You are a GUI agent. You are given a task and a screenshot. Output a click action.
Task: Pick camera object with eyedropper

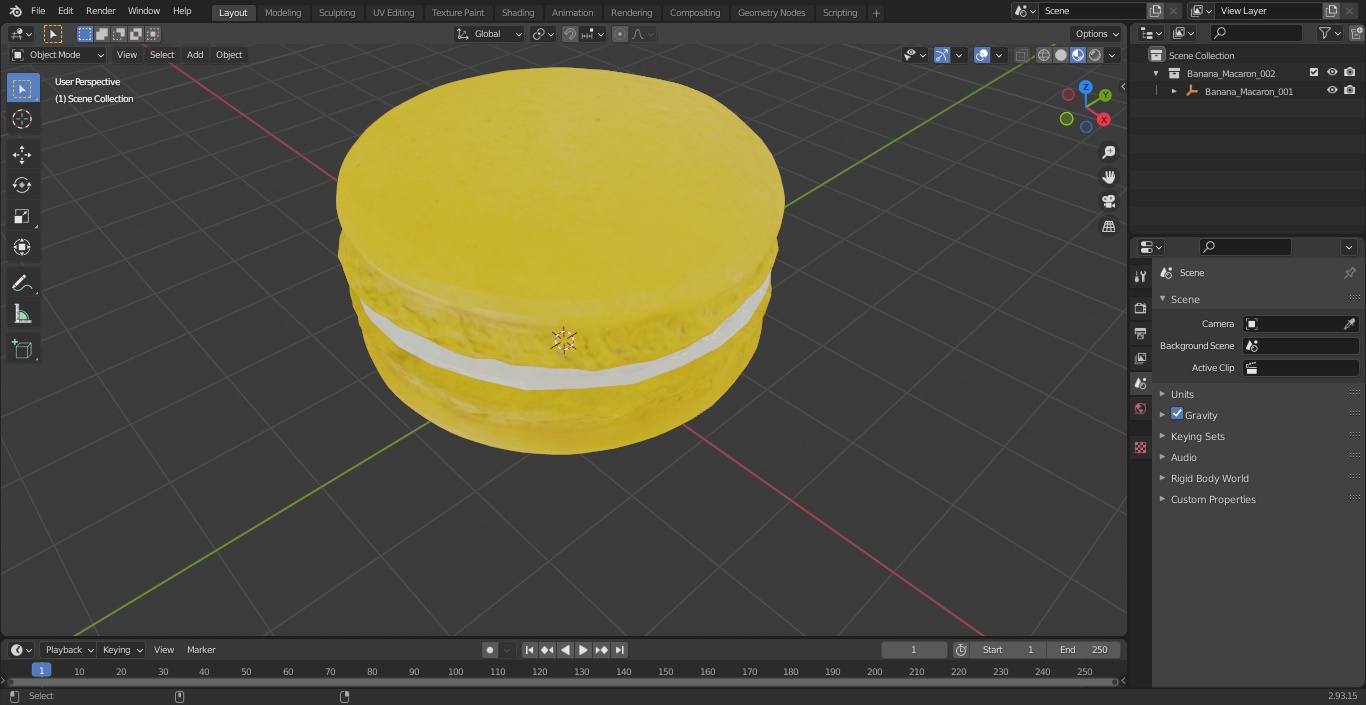[1349, 324]
